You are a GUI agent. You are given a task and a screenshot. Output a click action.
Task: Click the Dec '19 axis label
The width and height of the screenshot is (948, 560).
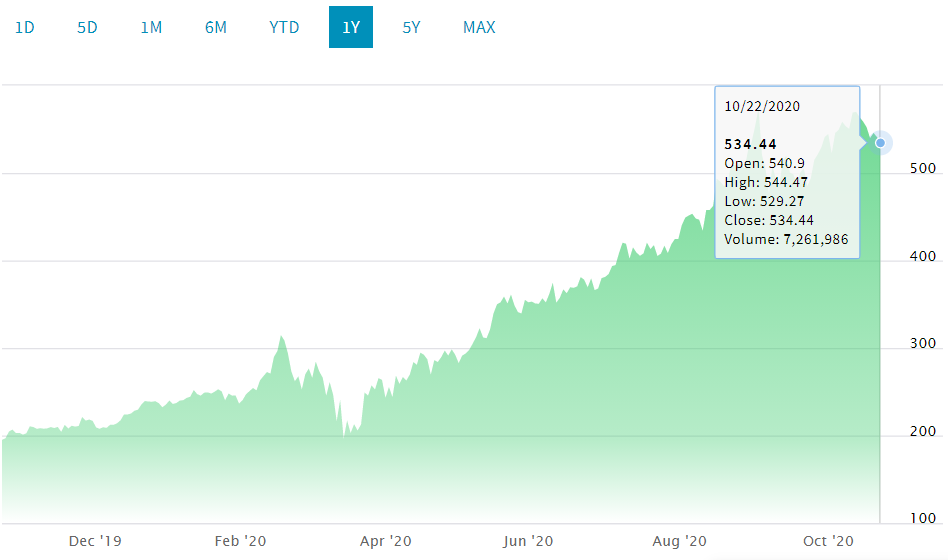(95, 541)
